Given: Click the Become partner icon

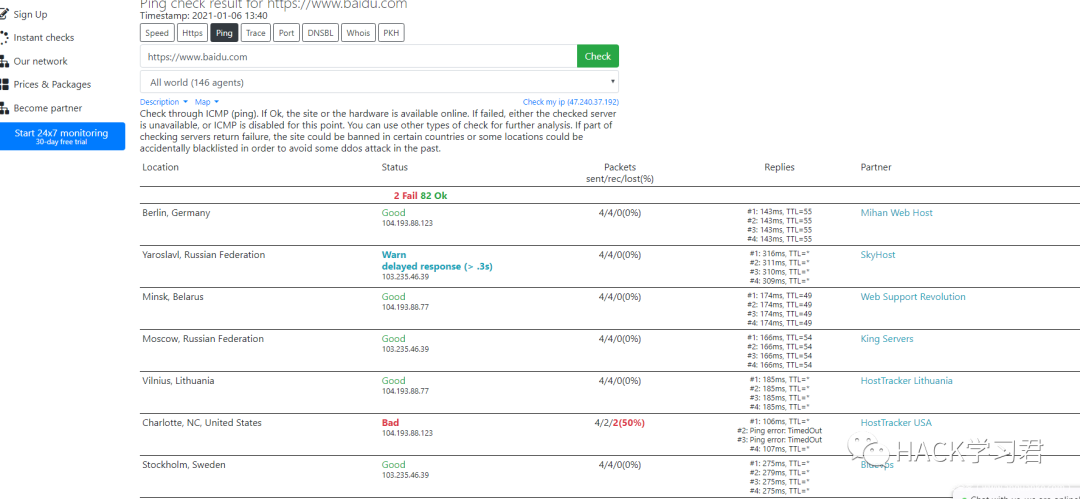Looking at the screenshot, I should pyautogui.click(x=4, y=108).
